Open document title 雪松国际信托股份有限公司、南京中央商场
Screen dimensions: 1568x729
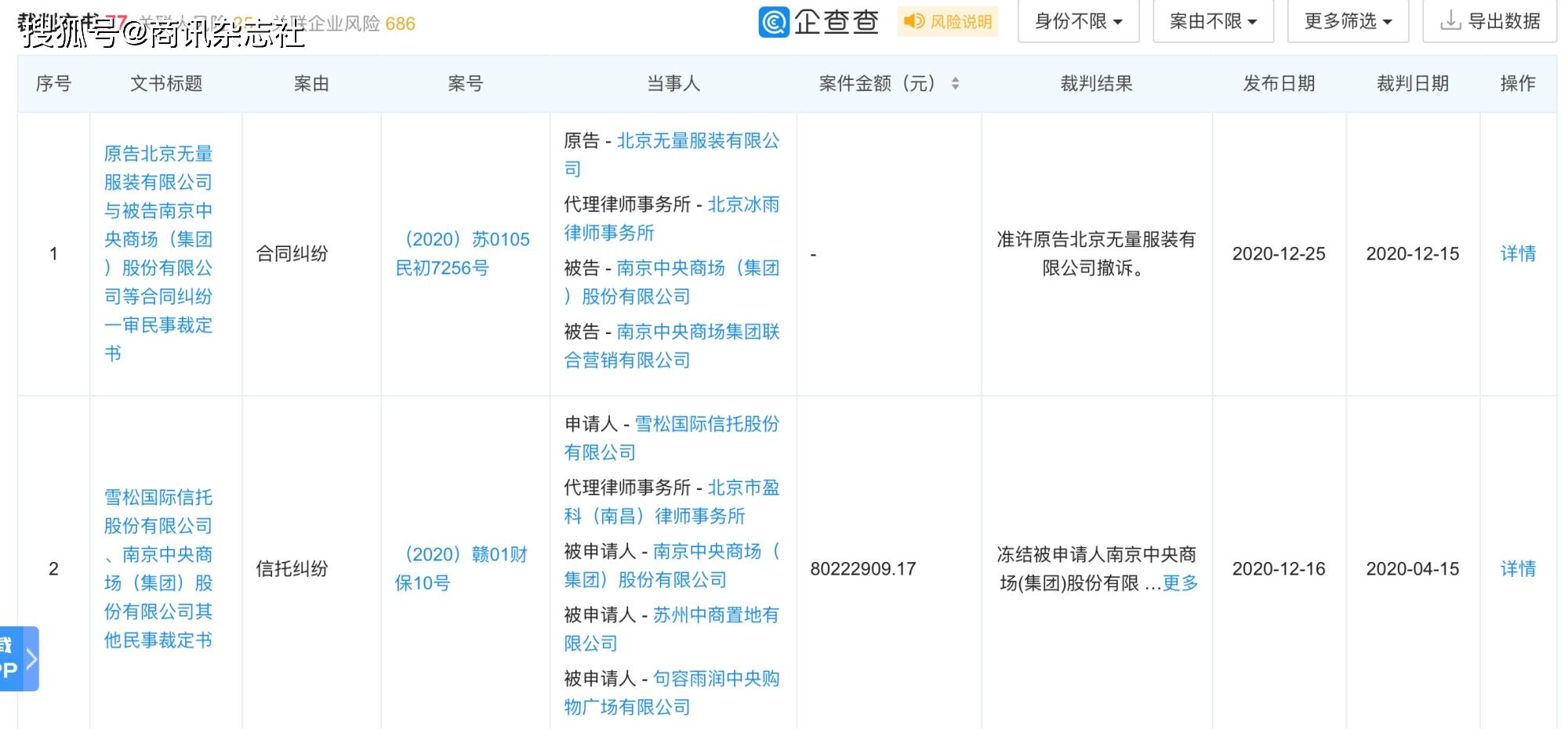coord(158,569)
